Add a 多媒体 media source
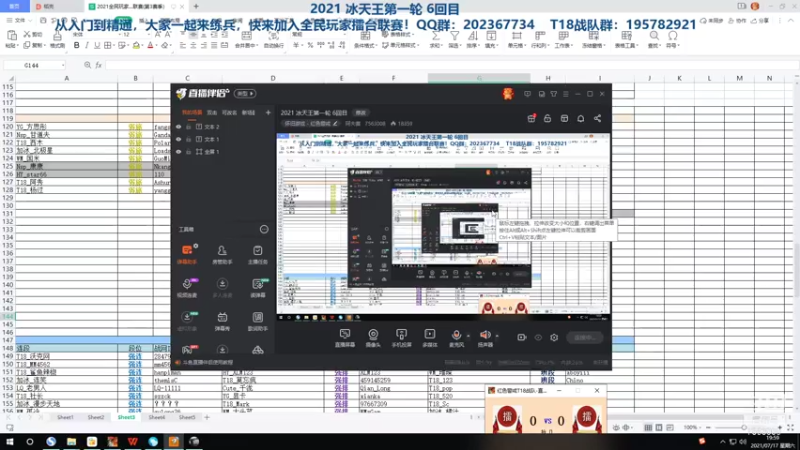This screenshot has height=450, width=800. tap(430, 337)
